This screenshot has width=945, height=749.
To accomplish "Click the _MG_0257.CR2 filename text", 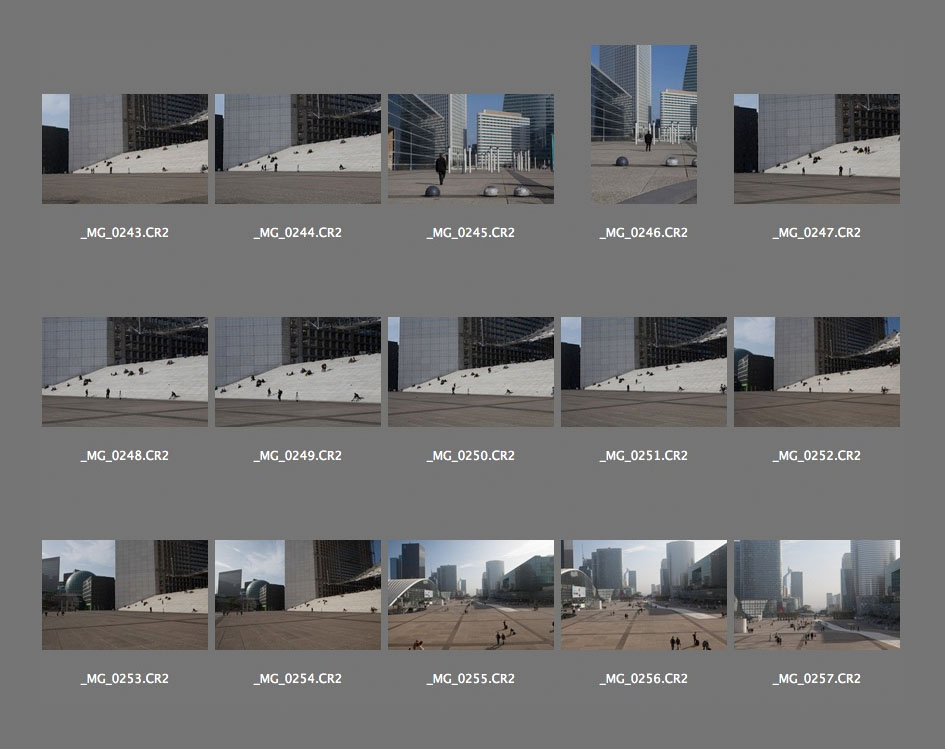I will point(817,679).
